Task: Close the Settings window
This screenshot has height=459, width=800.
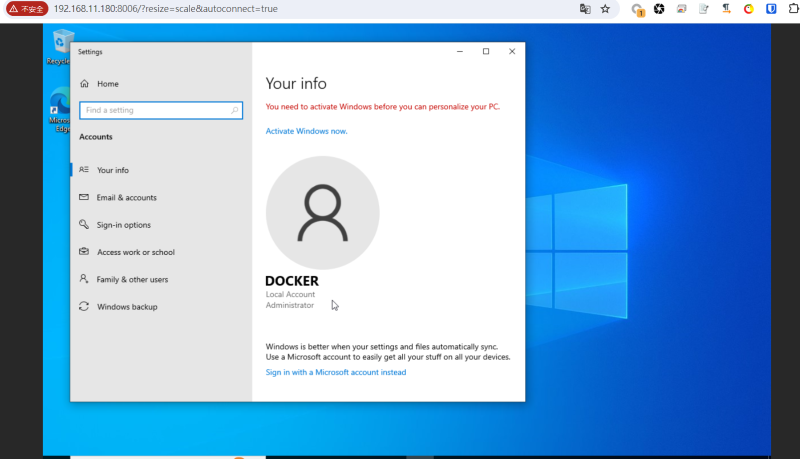Action: [x=512, y=52]
